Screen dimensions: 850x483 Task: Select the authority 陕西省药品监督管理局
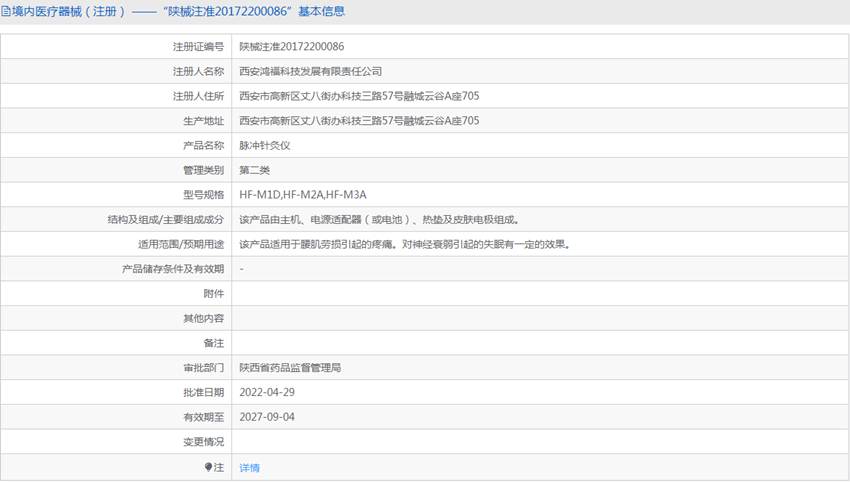point(290,368)
